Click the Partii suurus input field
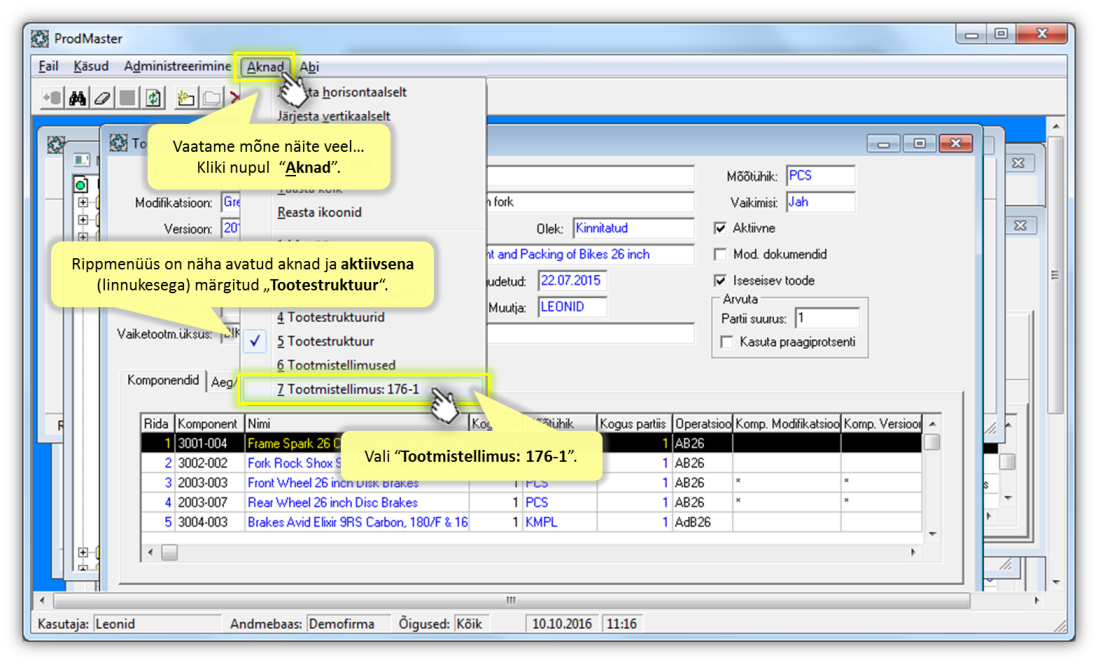 [827, 319]
